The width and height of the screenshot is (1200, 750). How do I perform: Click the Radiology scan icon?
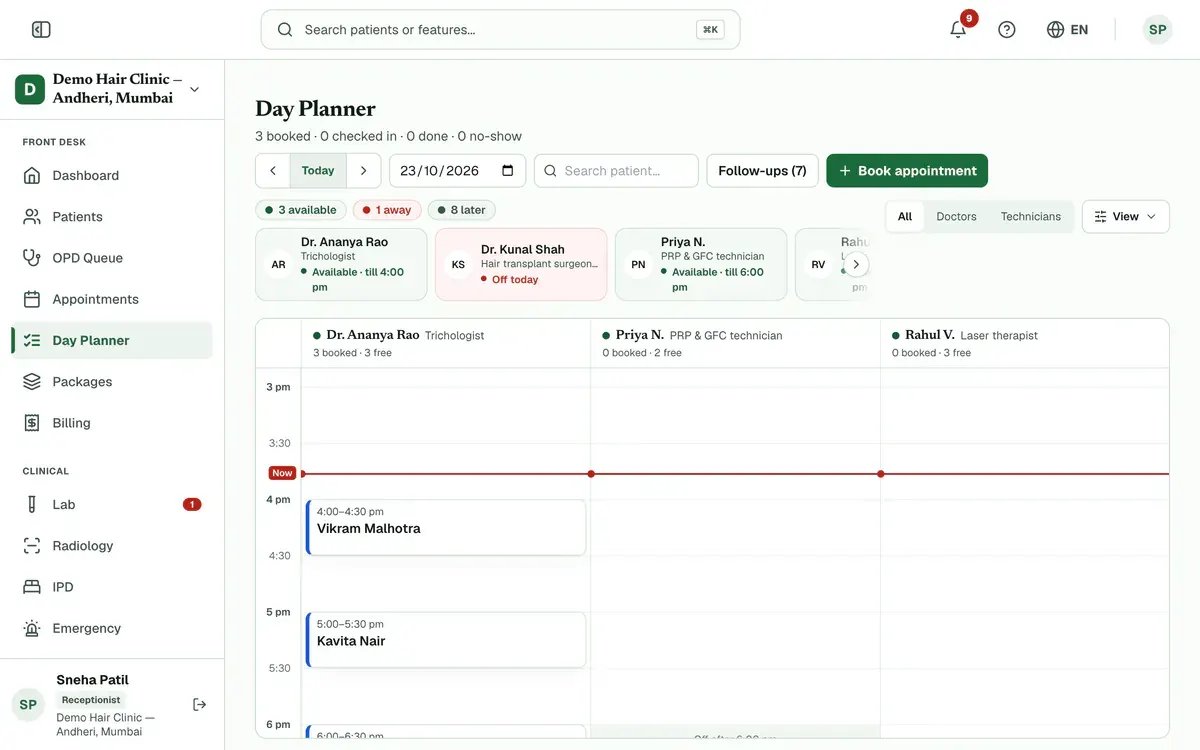32,546
